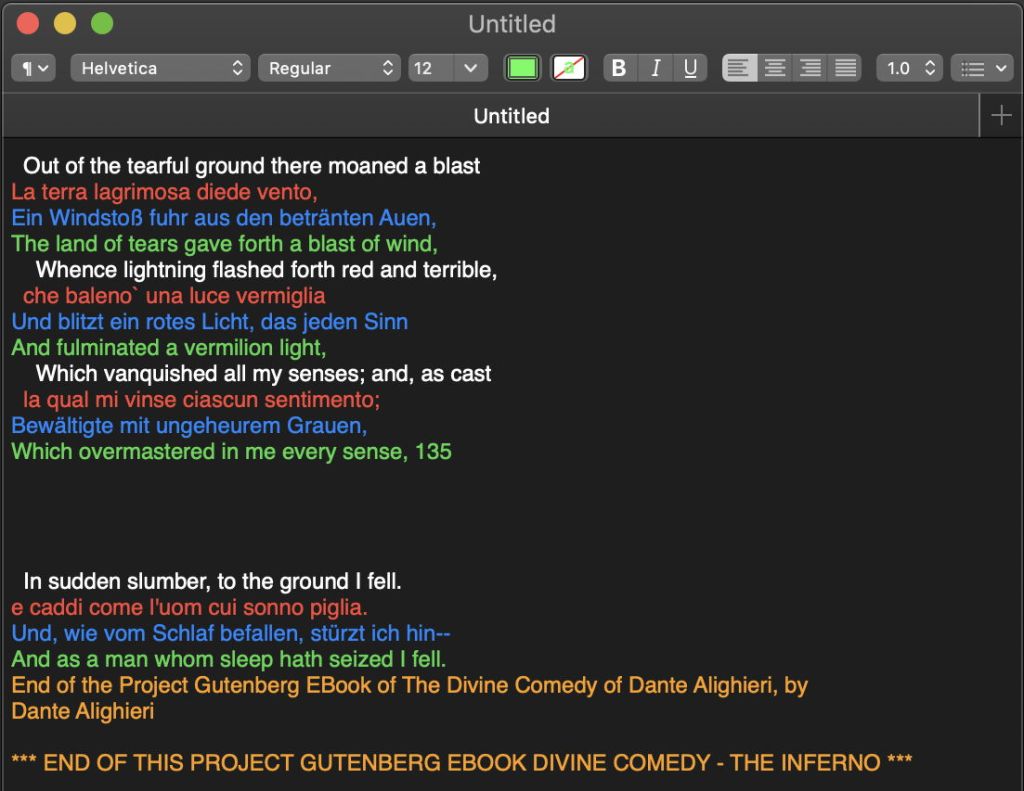Open the list bullets and numbering menu
The width and height of the screenshot is (1024, 791).
tap(982, 68)
